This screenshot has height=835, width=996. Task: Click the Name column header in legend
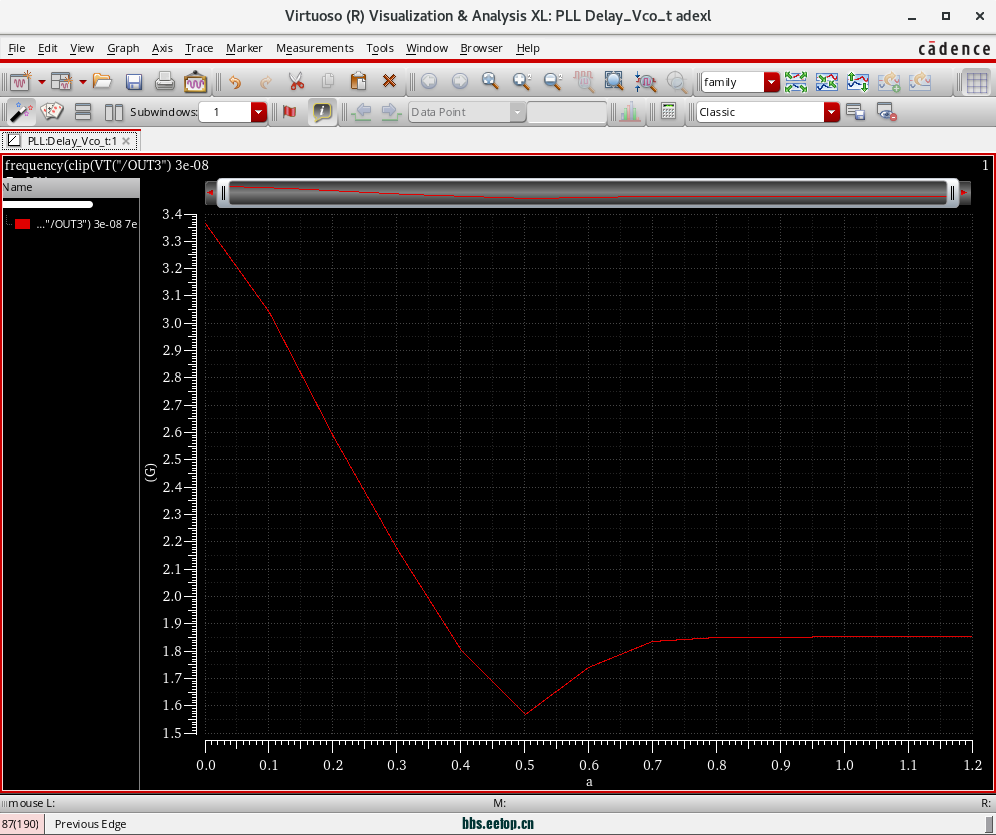(70, 187)
